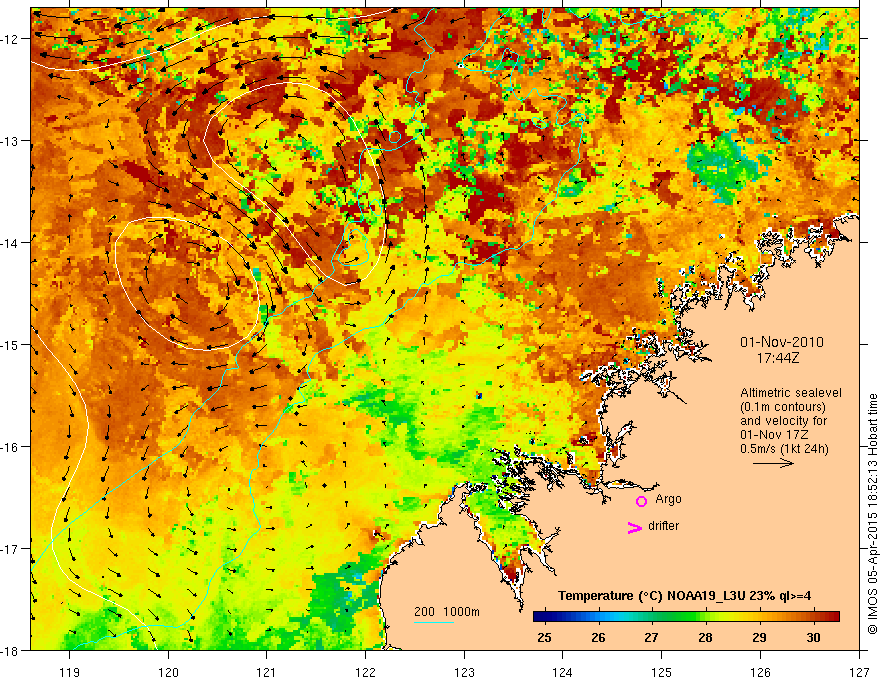The image size is (880, 680).
Task: Click the color bar label '25'
Action: pos(544,637)
